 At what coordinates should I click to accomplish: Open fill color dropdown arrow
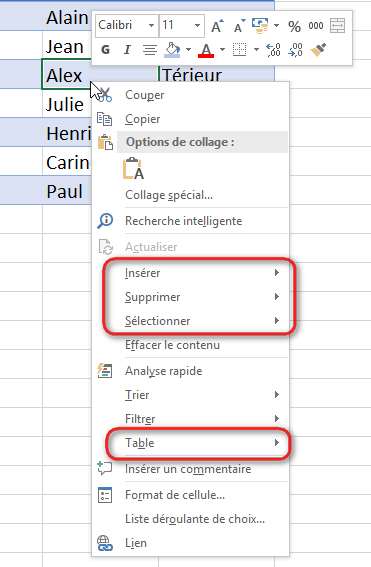(188, 50)
